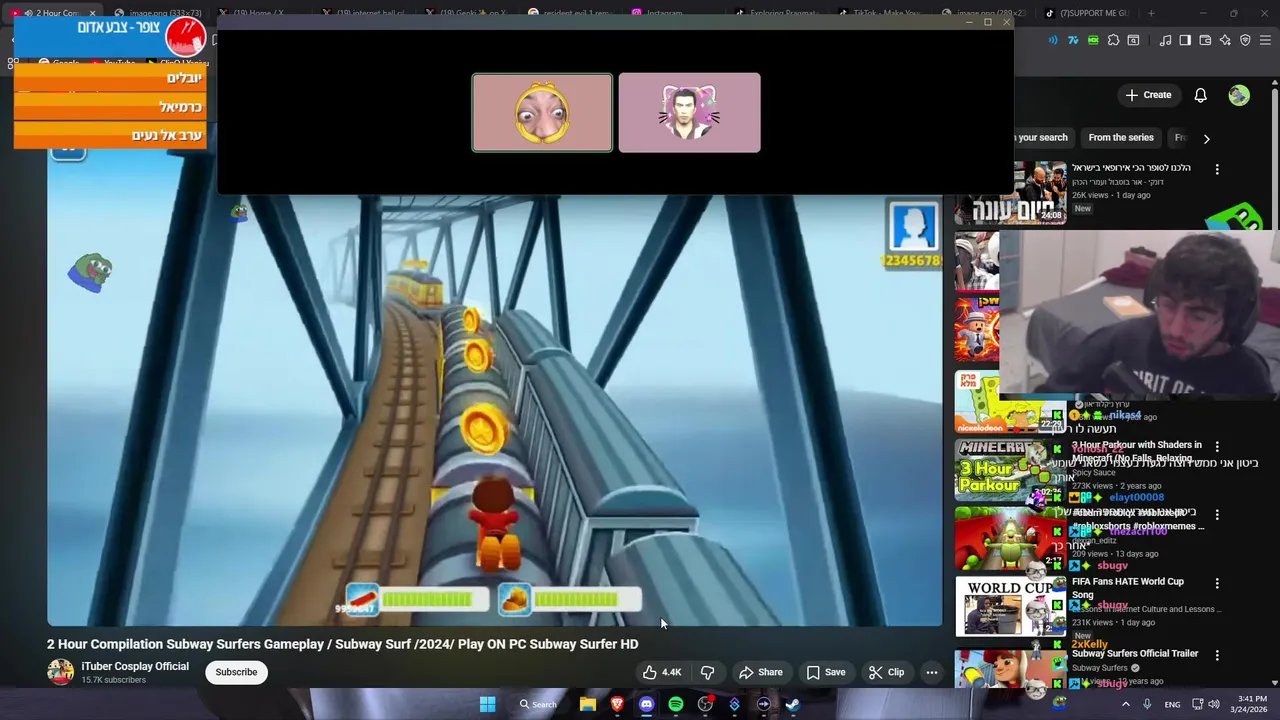Open File Explorer from taskbar
1280x720 pixels.
coord(588,704)
